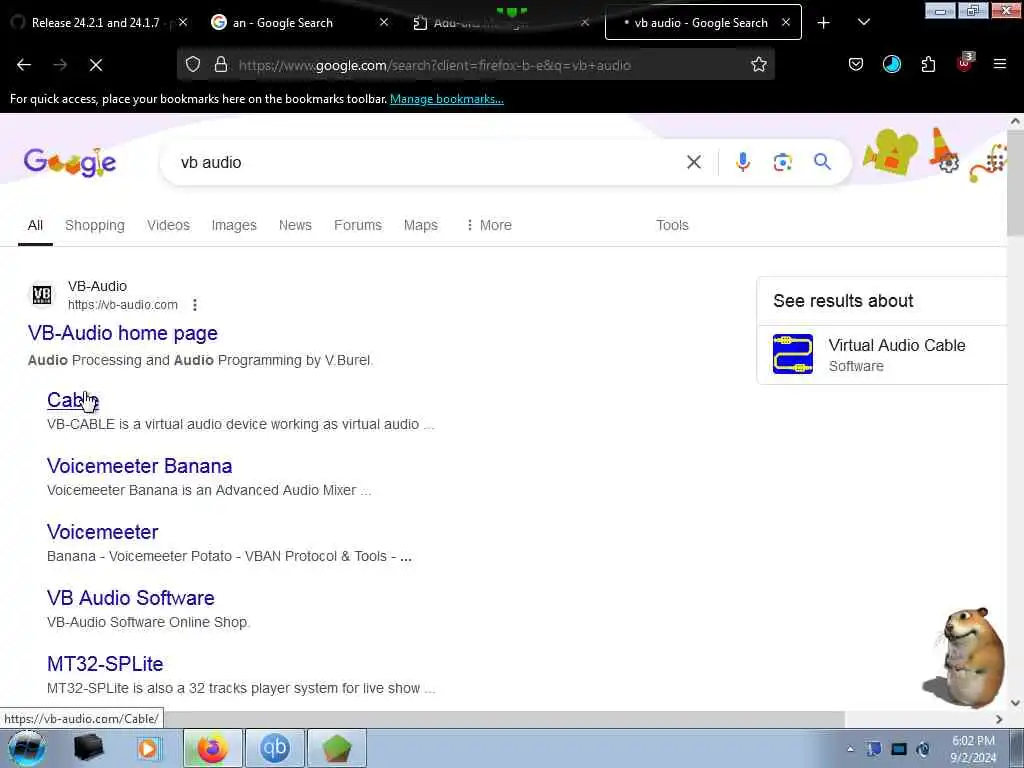Click the vertical page scrollbar thumb
Viewport: 1024px width, 768px height.
(x=1015, y=183)
